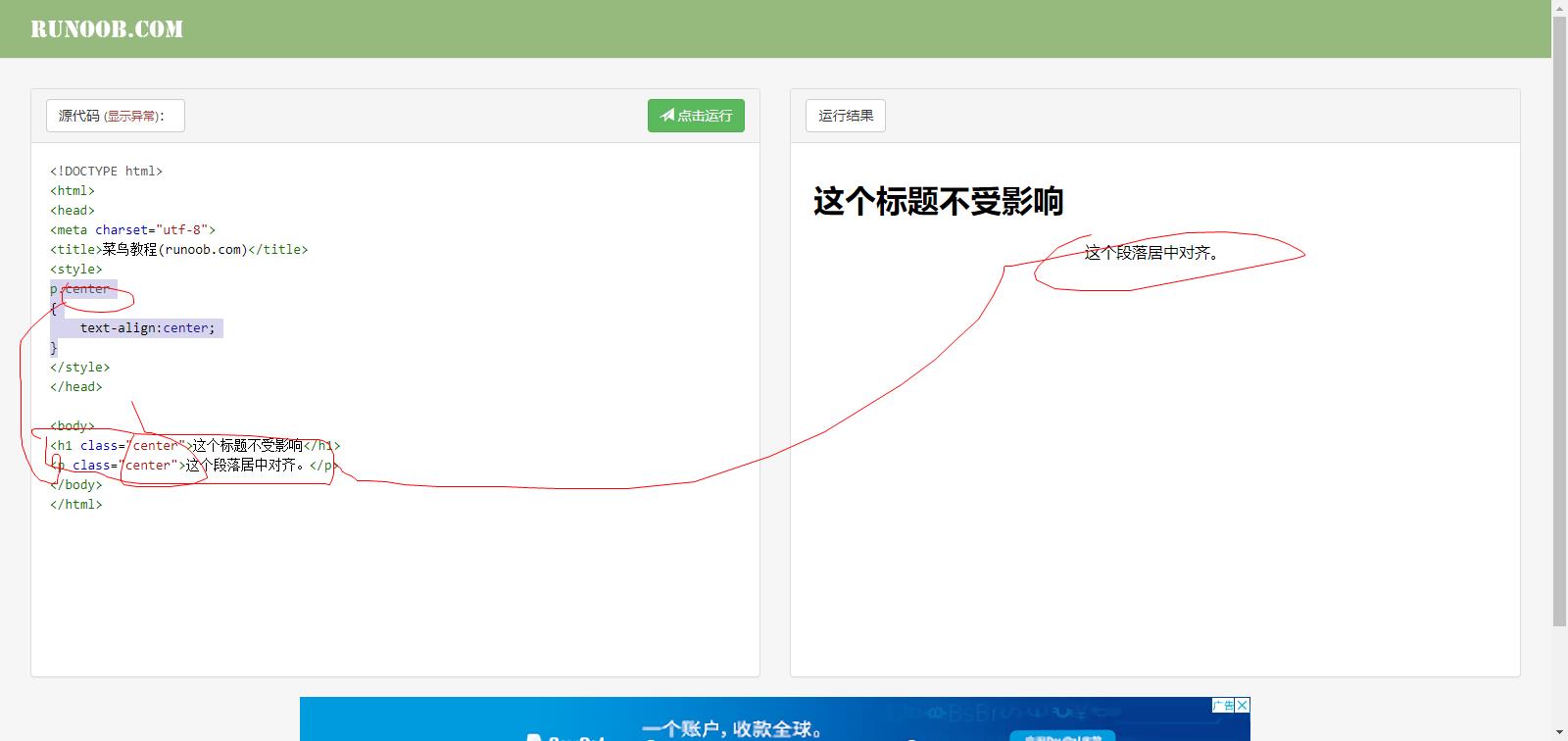Viewport: 1568px width, 741px height.
Task: Click the page vertical scrollbar thumb
Action: pos(1559,320)
